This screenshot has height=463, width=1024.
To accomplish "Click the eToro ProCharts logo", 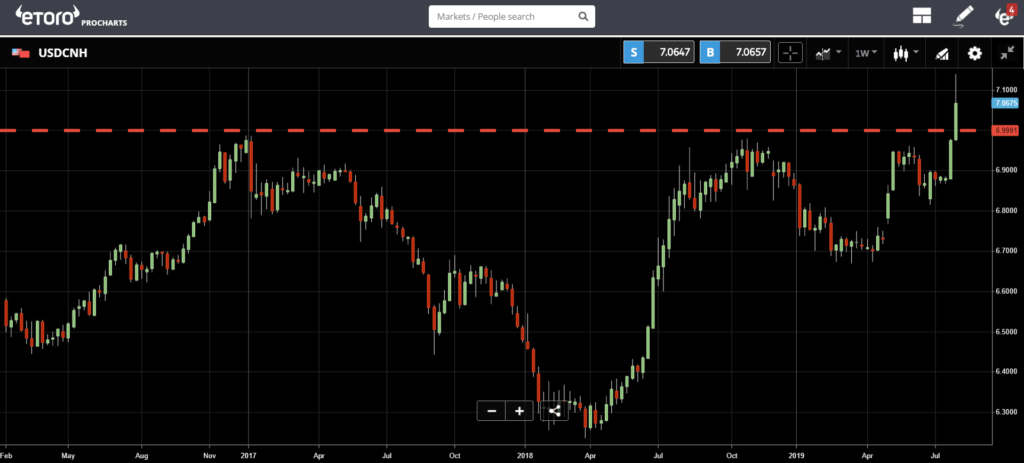I will pos(71,16).
